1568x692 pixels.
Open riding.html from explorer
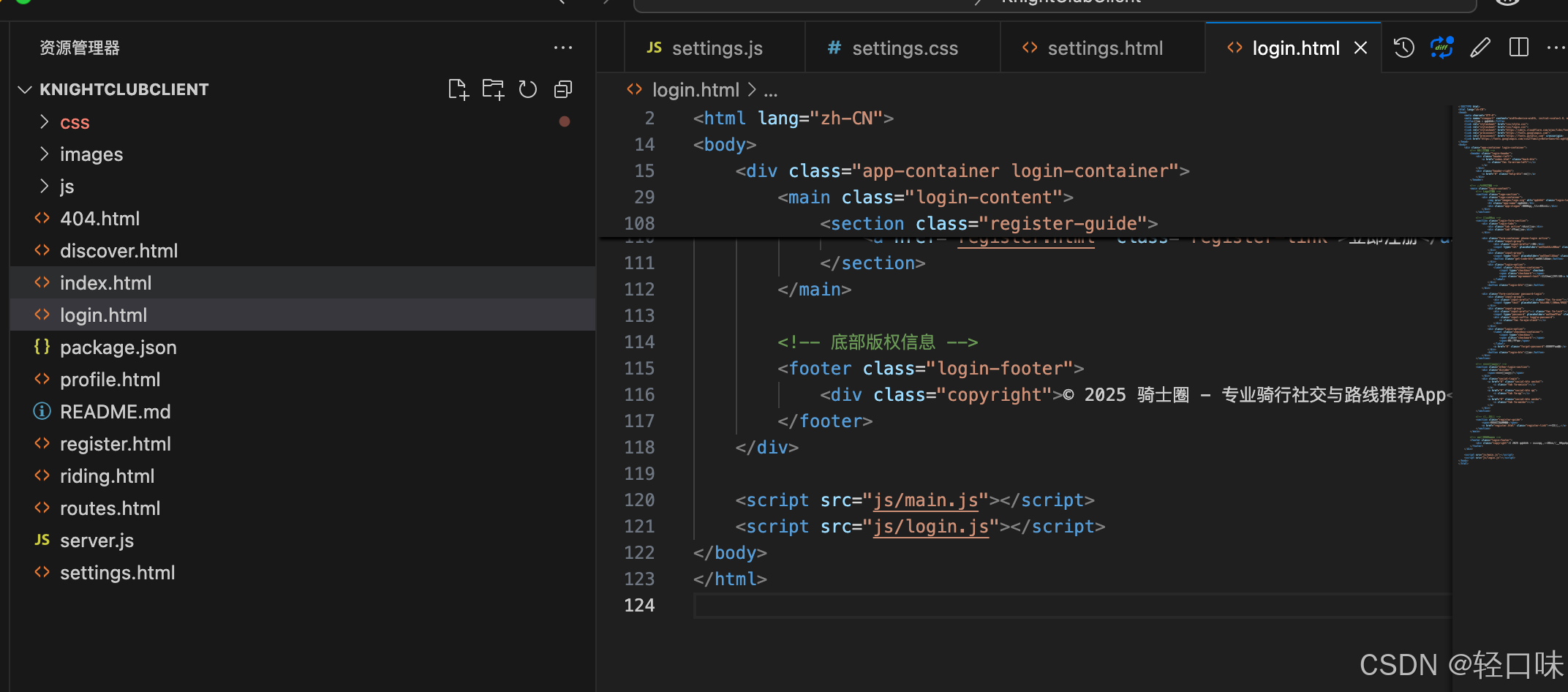tap(303, 476)
